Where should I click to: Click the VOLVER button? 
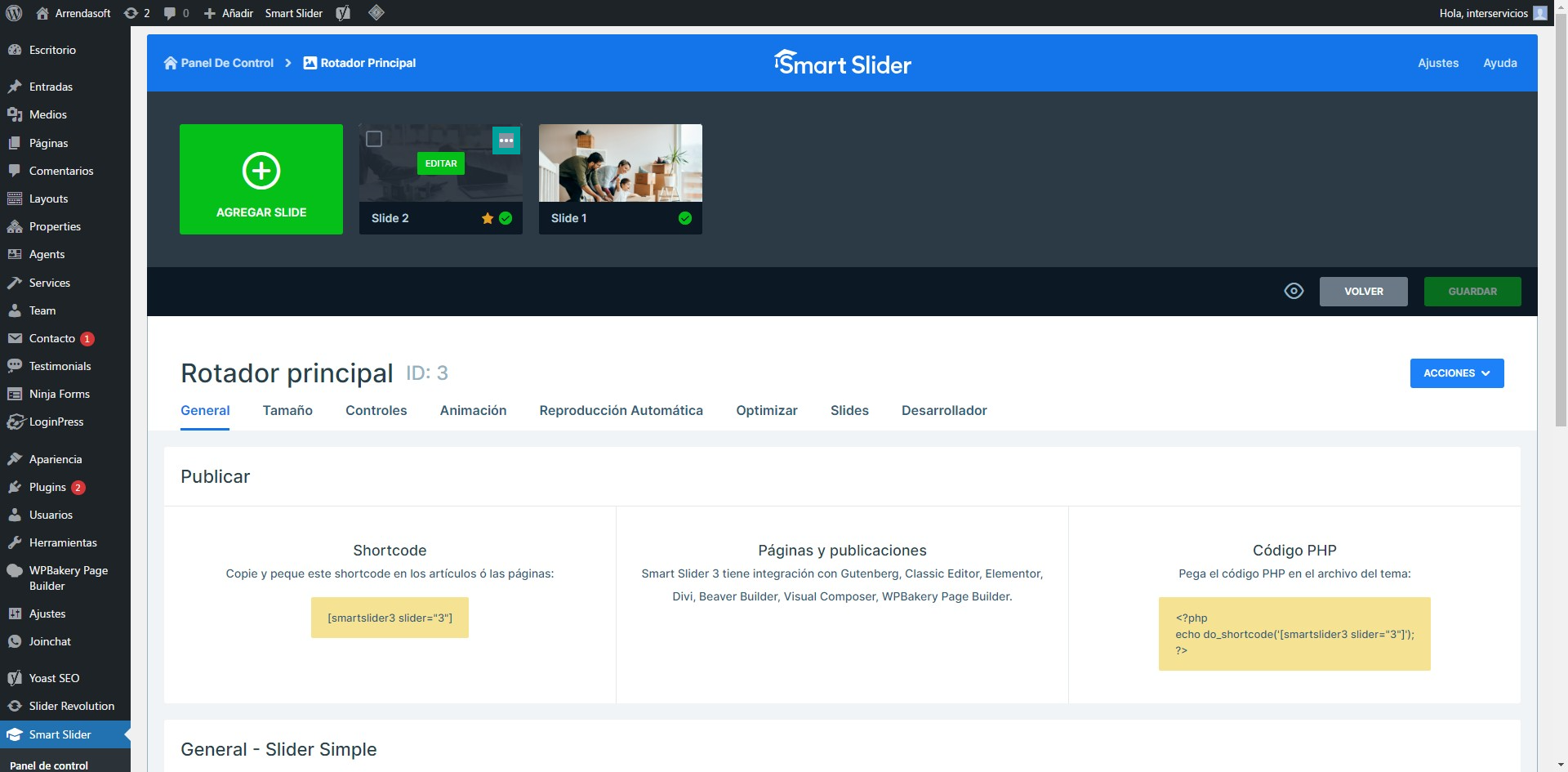1364,292
